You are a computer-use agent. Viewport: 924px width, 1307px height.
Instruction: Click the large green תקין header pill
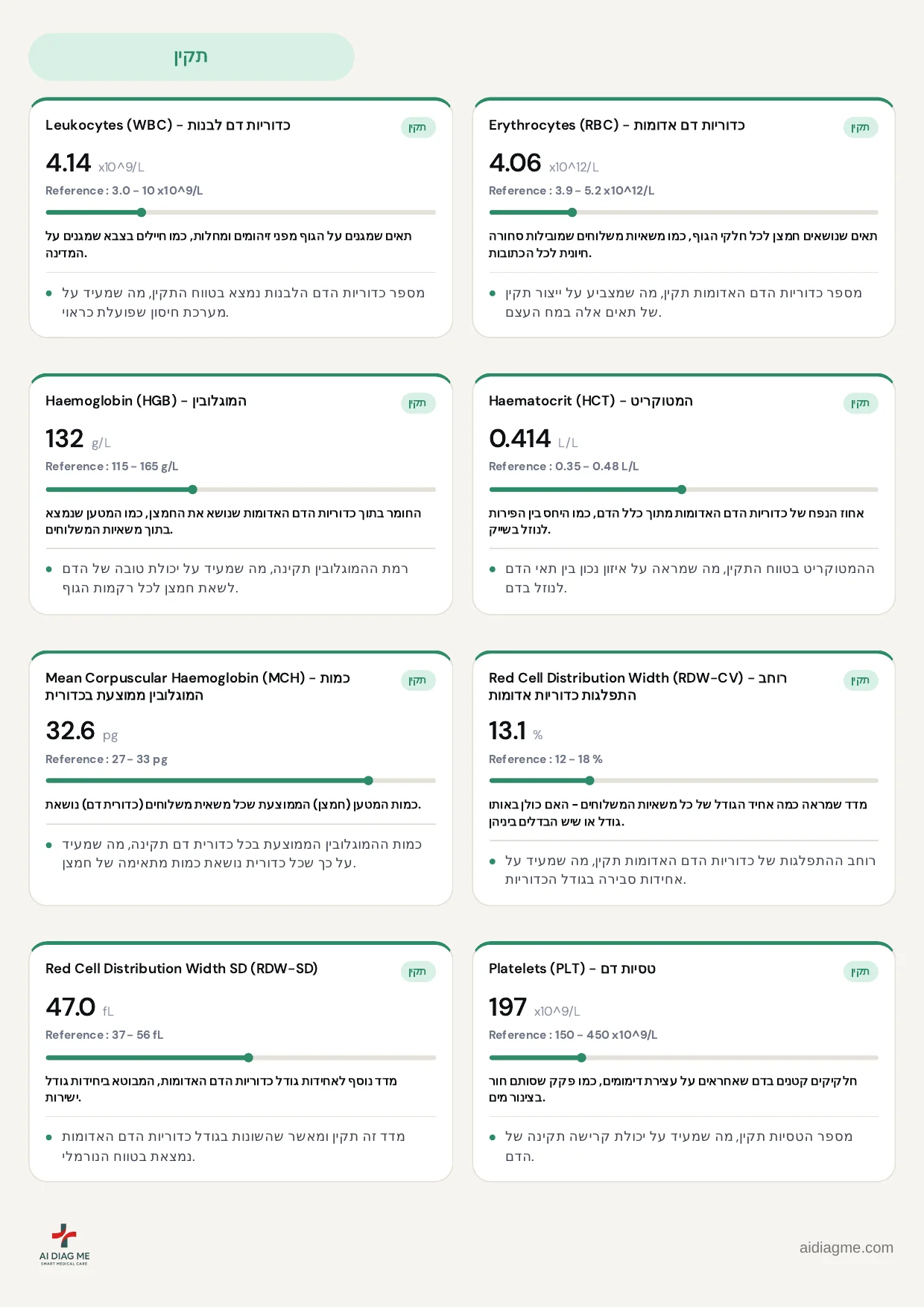click(192, 57)
